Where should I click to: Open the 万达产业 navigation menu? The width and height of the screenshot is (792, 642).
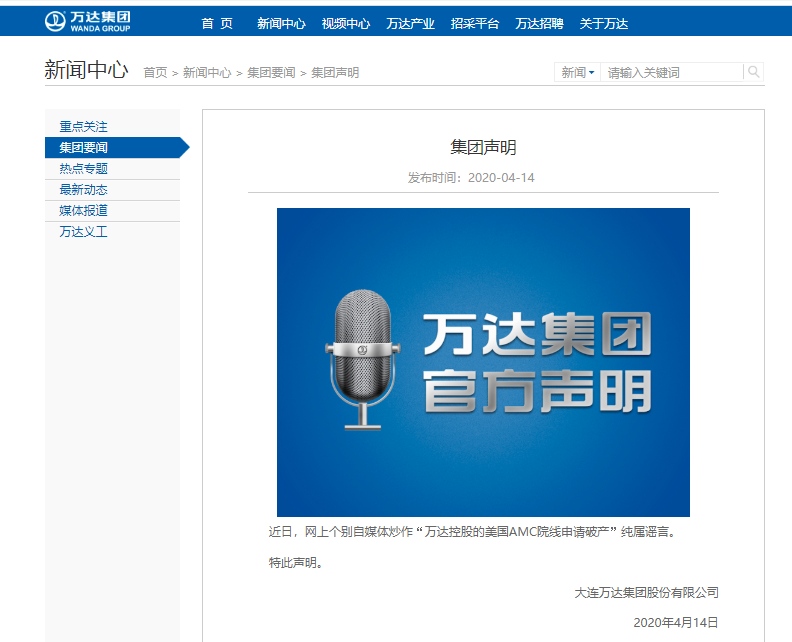[x=410, y=24]
